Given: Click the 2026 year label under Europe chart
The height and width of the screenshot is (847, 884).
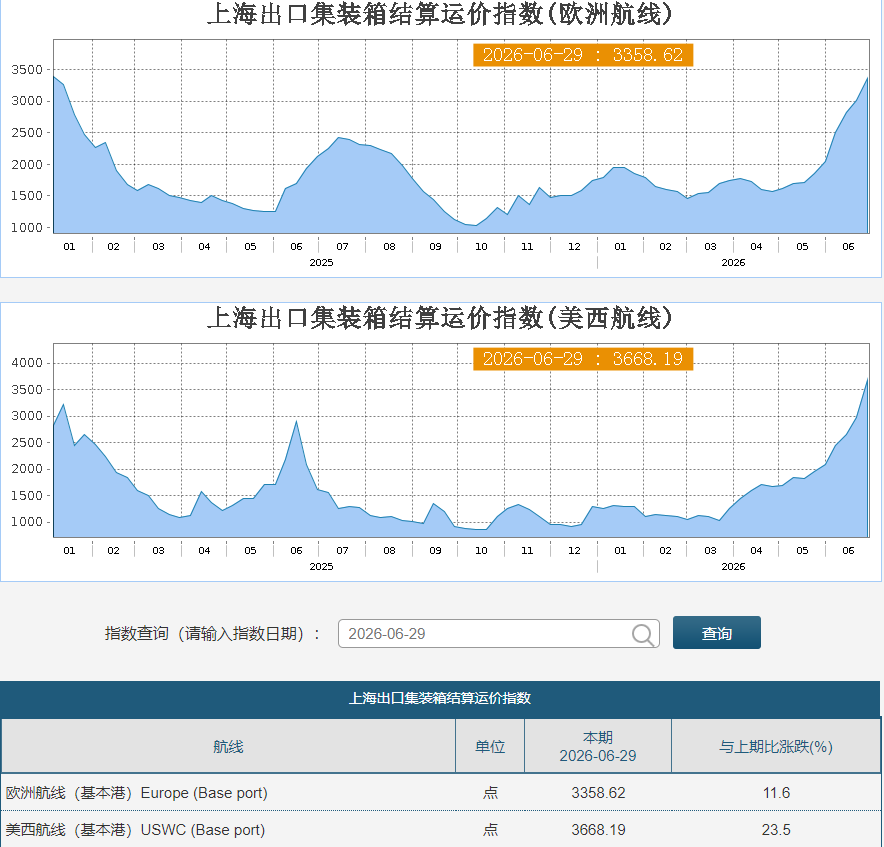Looking at the screenshot, I should click(x=733, y=263).
